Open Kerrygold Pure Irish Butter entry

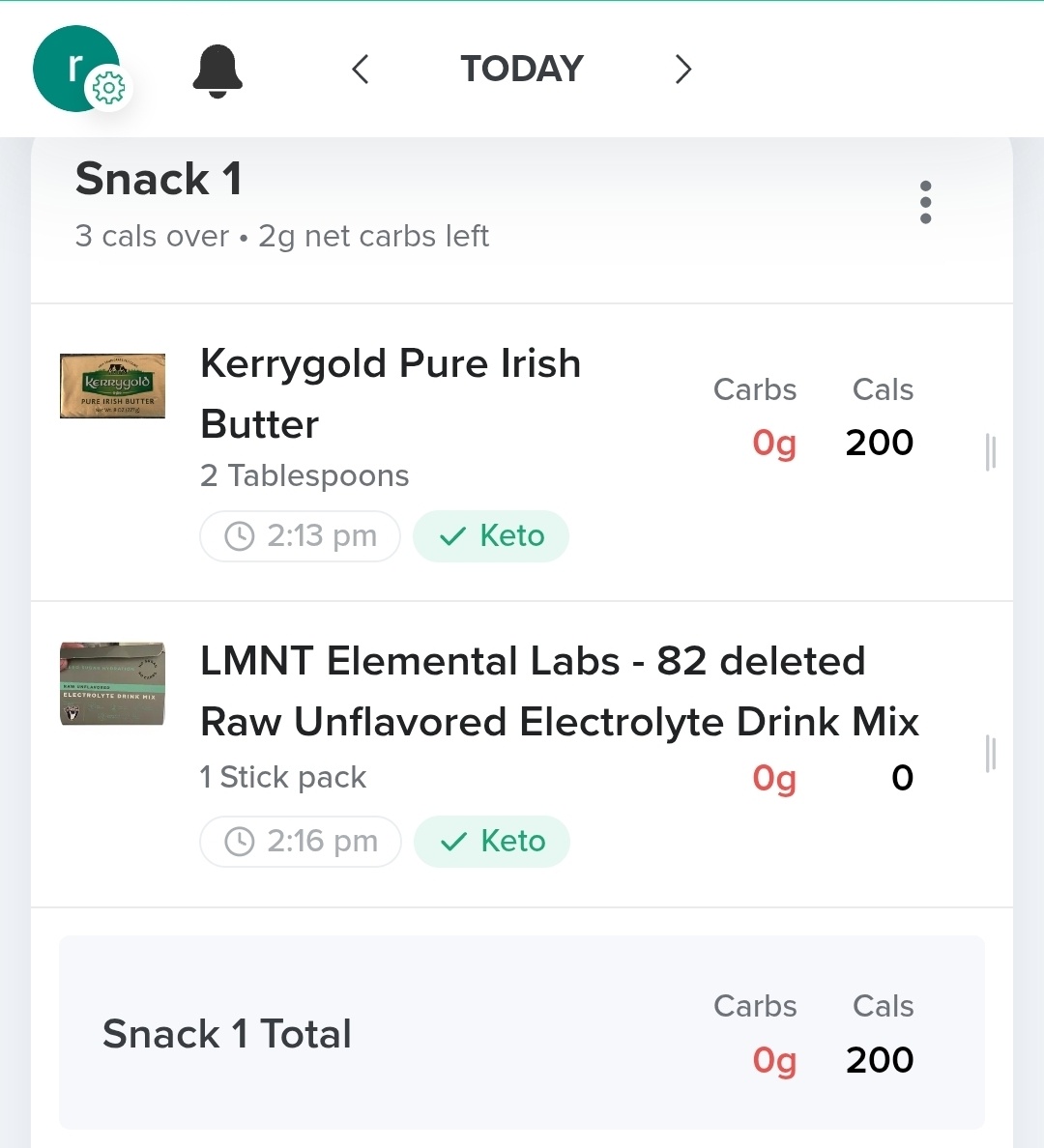[x=390, y=393]
